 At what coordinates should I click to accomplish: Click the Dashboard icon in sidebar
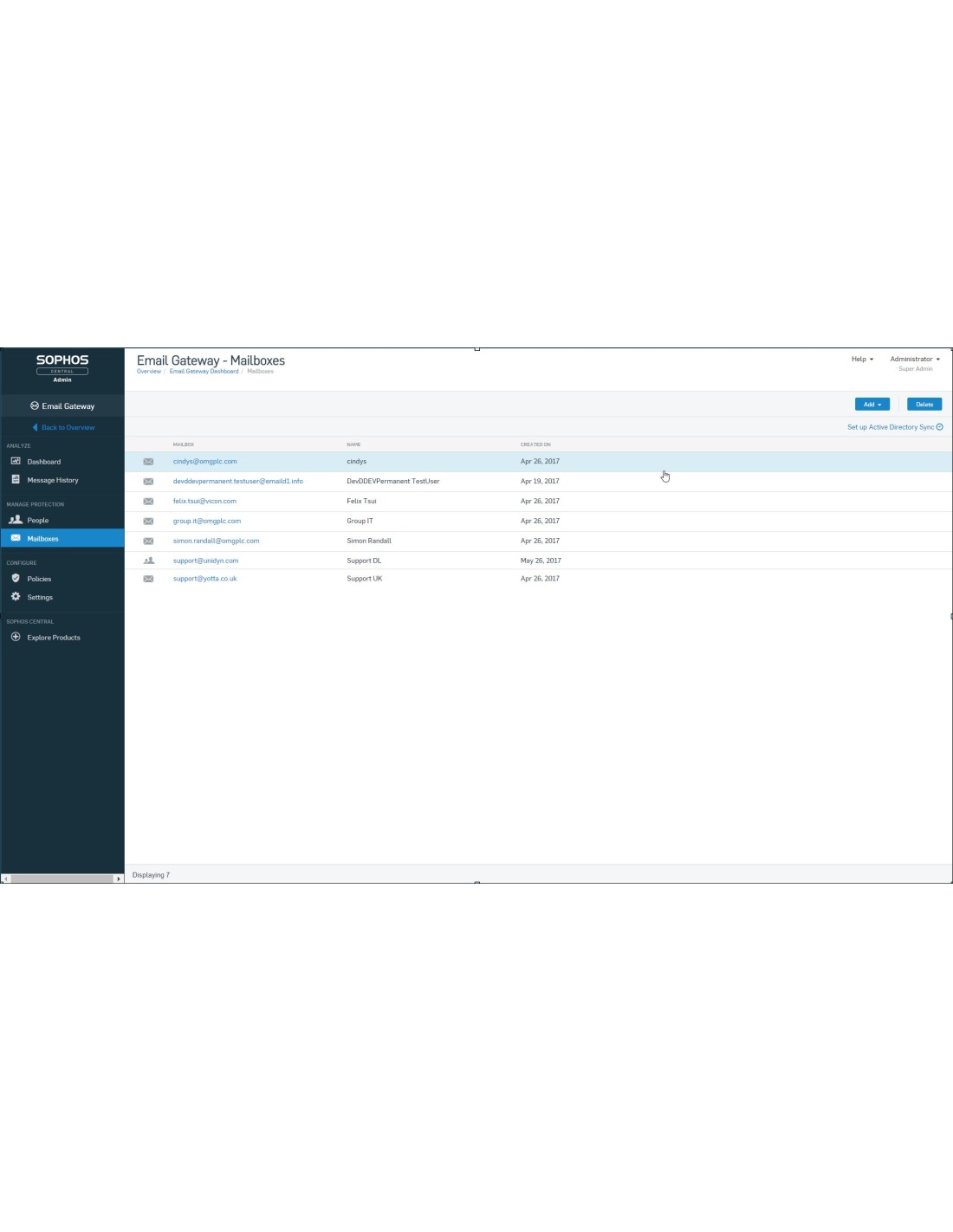tap(16, 461)
